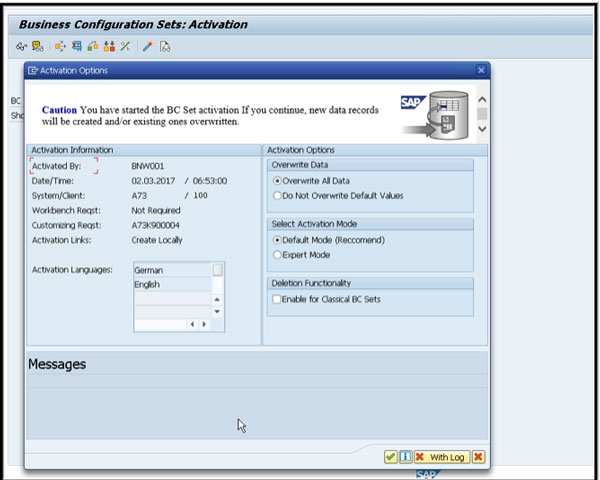Click the client value 100

(200, 196)
